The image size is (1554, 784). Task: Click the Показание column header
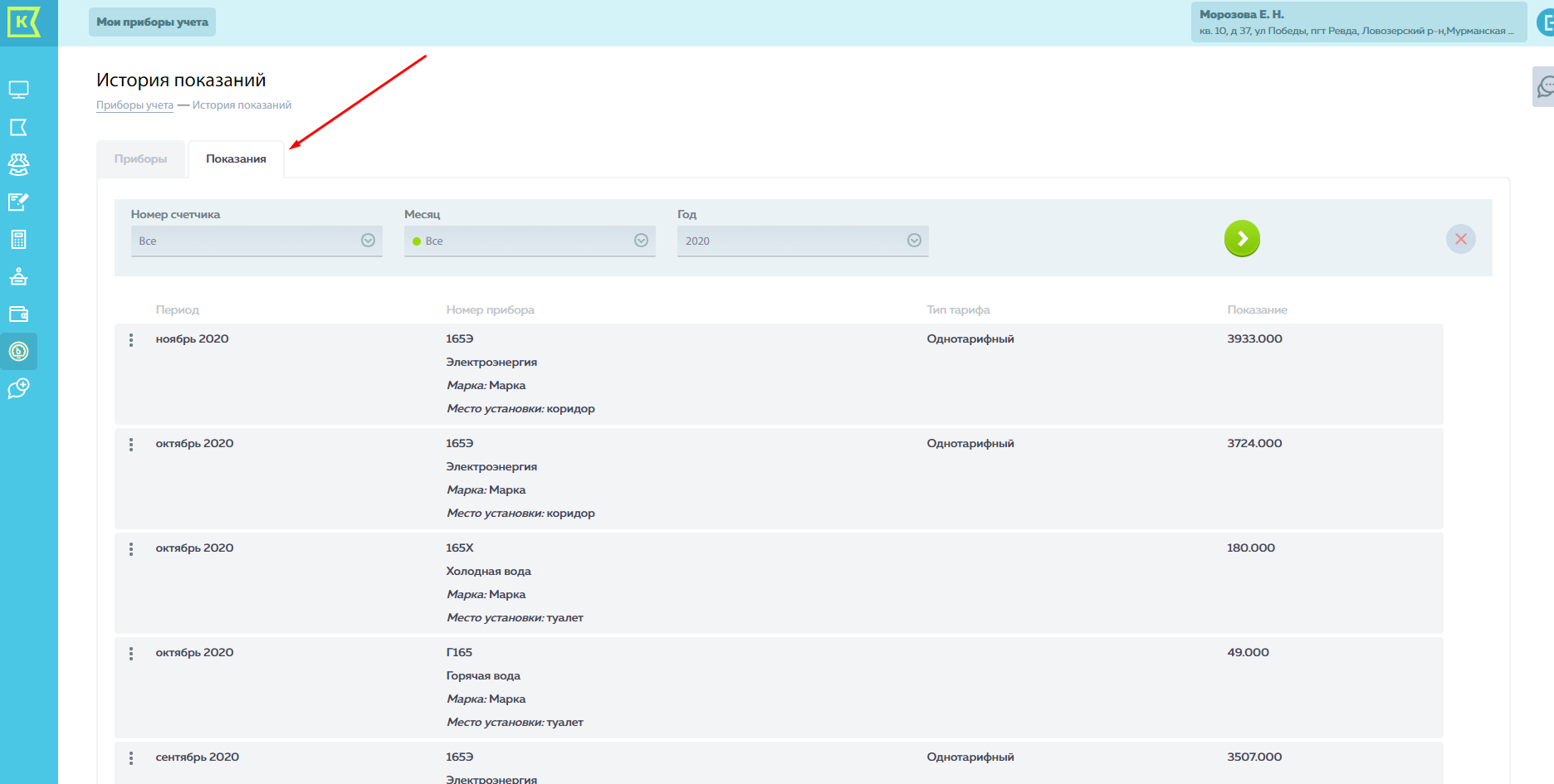1257,310
